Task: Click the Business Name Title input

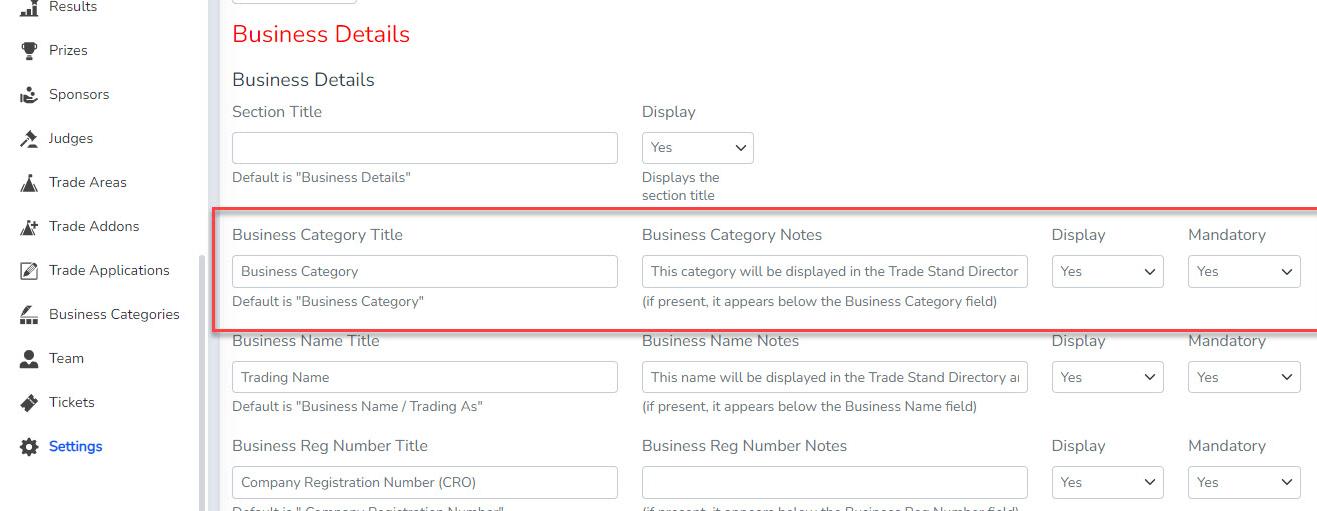Action: (x=424, y=377)
